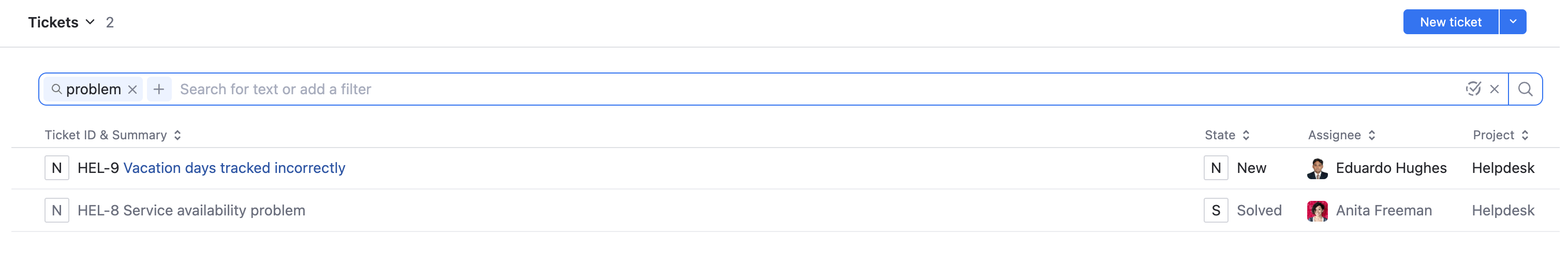Screen dimensions: 1568x262
Task: Click the plus icon to add a filter
Action: [159, 90]
